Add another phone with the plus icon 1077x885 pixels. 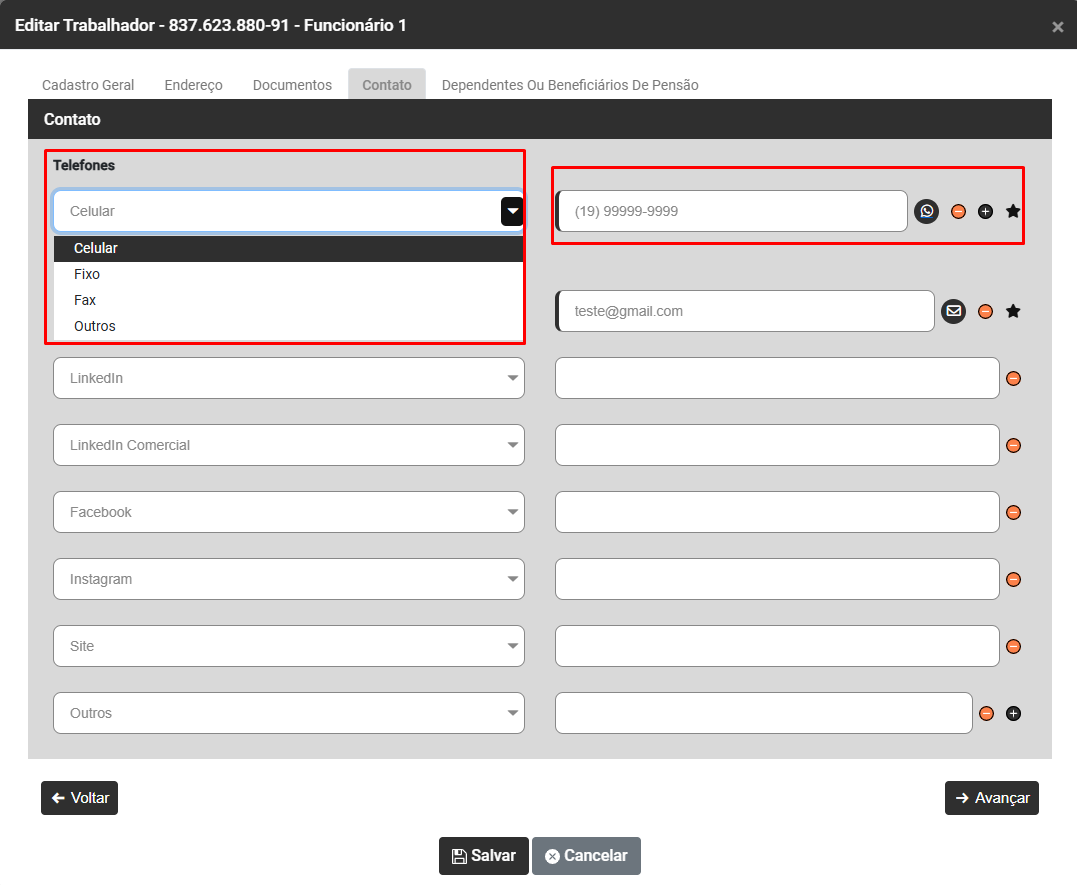[x=985, y=212]
